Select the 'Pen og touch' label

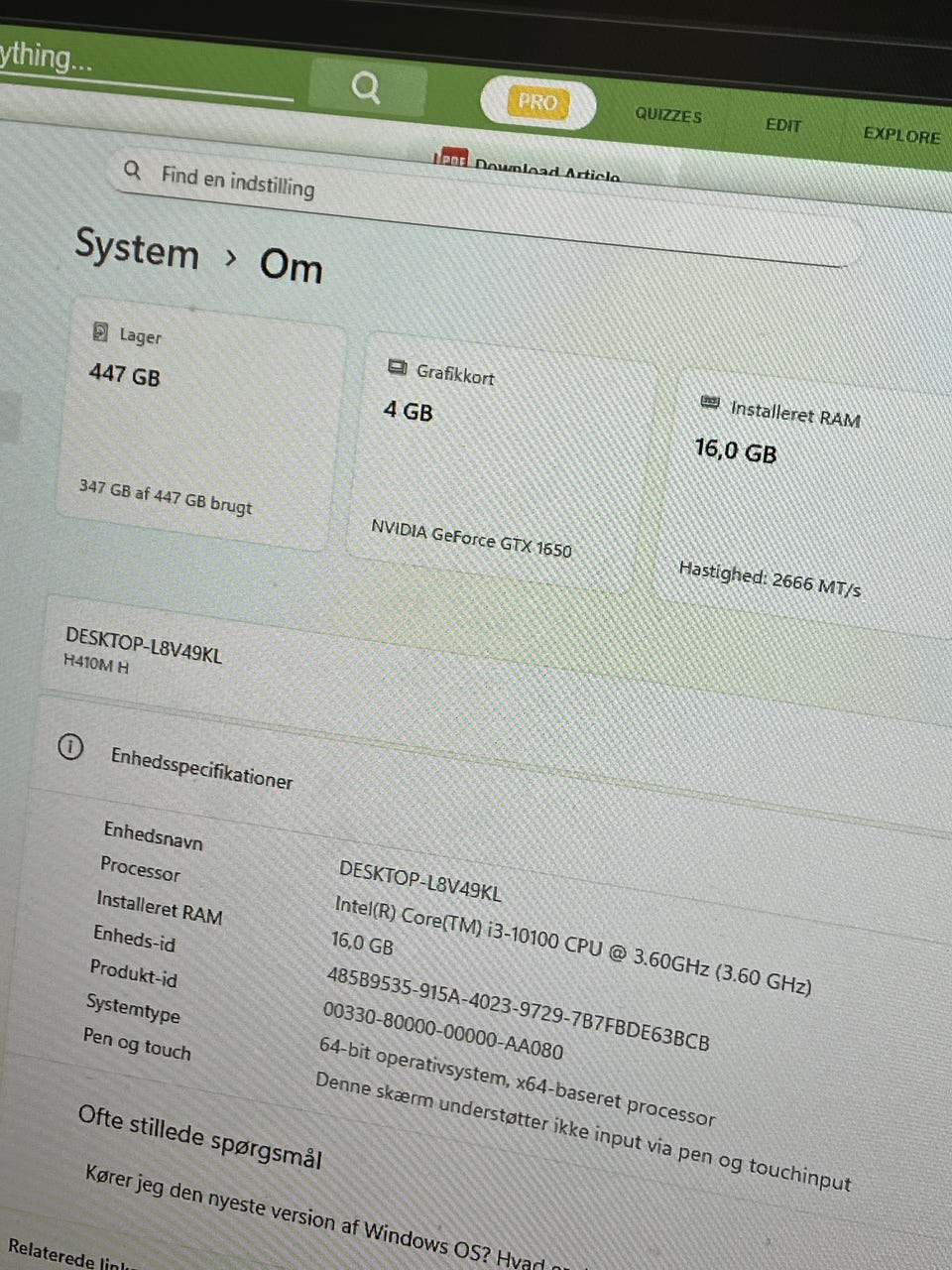[x=136, y=1044]
